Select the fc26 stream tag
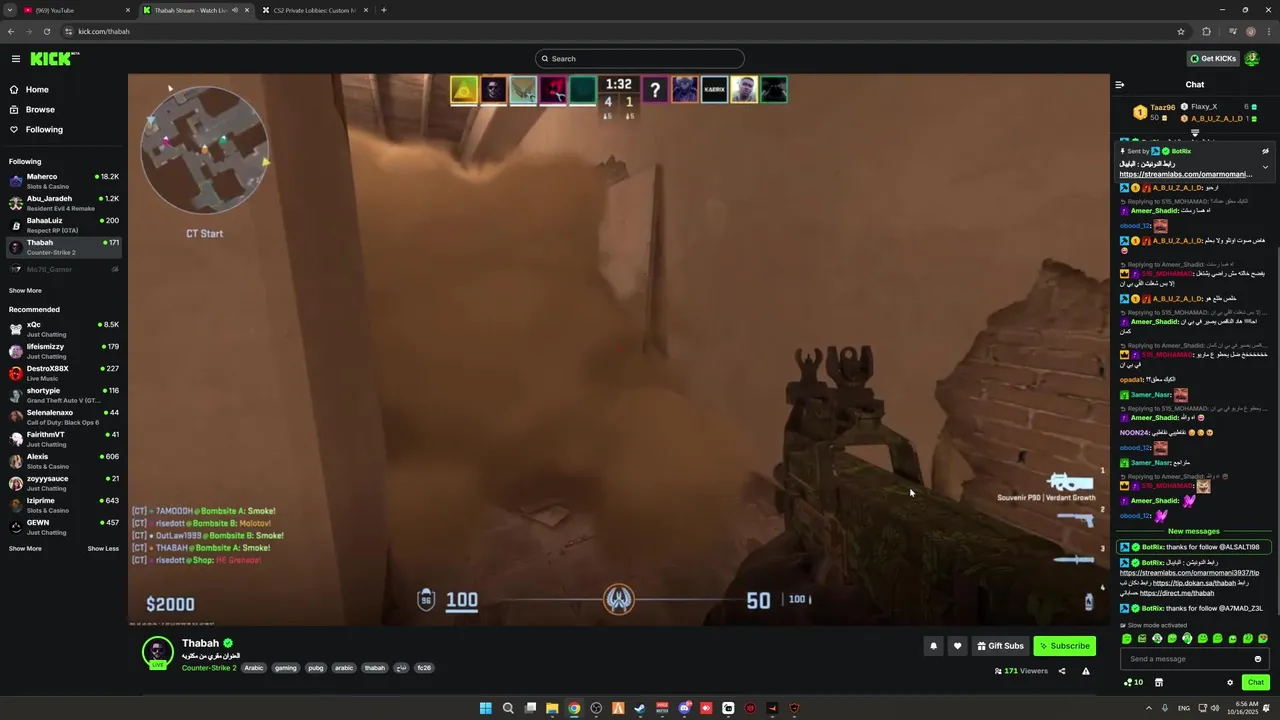 pyautogui.click(x=424, y=668)
